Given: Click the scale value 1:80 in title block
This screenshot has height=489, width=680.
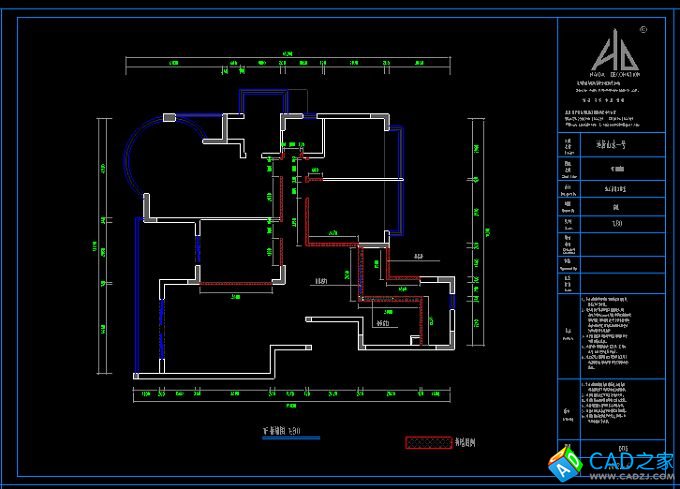Looking at the screenshot, I should click(617, 225).
